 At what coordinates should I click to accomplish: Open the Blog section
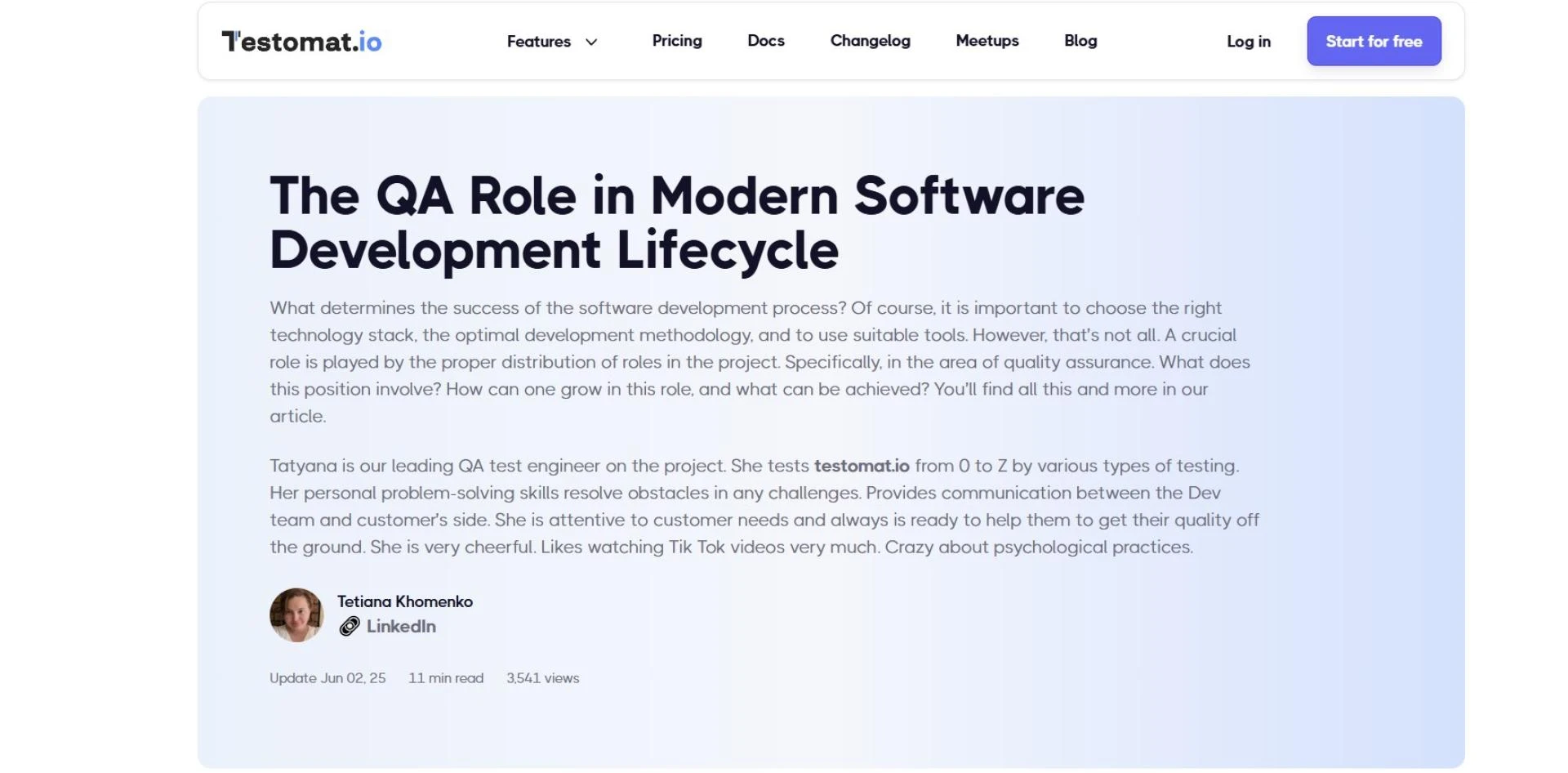click(x=1080, y=41)
